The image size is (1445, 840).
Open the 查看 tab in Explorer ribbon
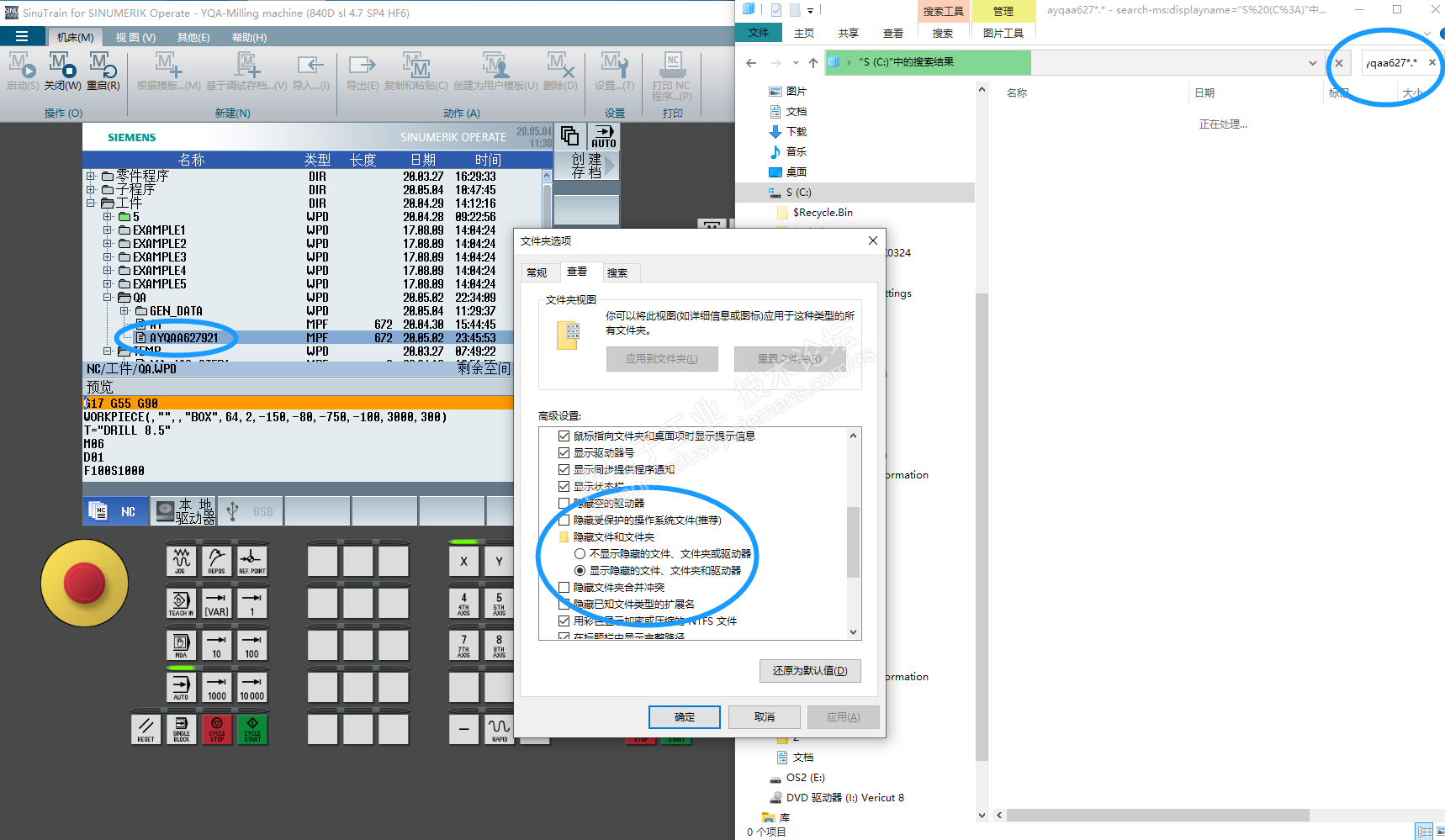click(x=893, y=33)
